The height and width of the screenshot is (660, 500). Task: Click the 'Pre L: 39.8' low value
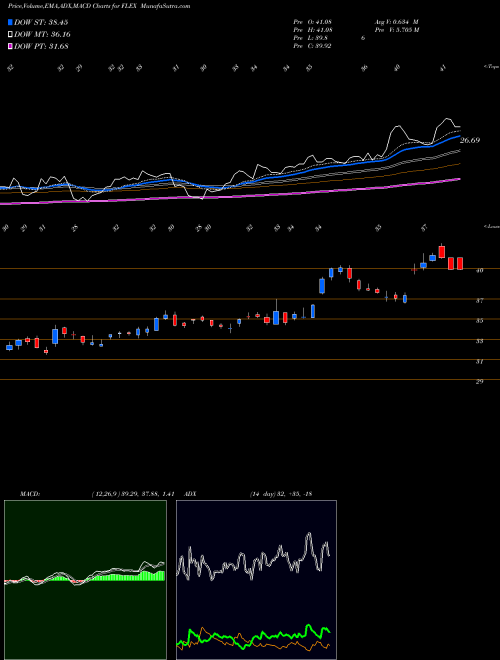tap(311, 38)
